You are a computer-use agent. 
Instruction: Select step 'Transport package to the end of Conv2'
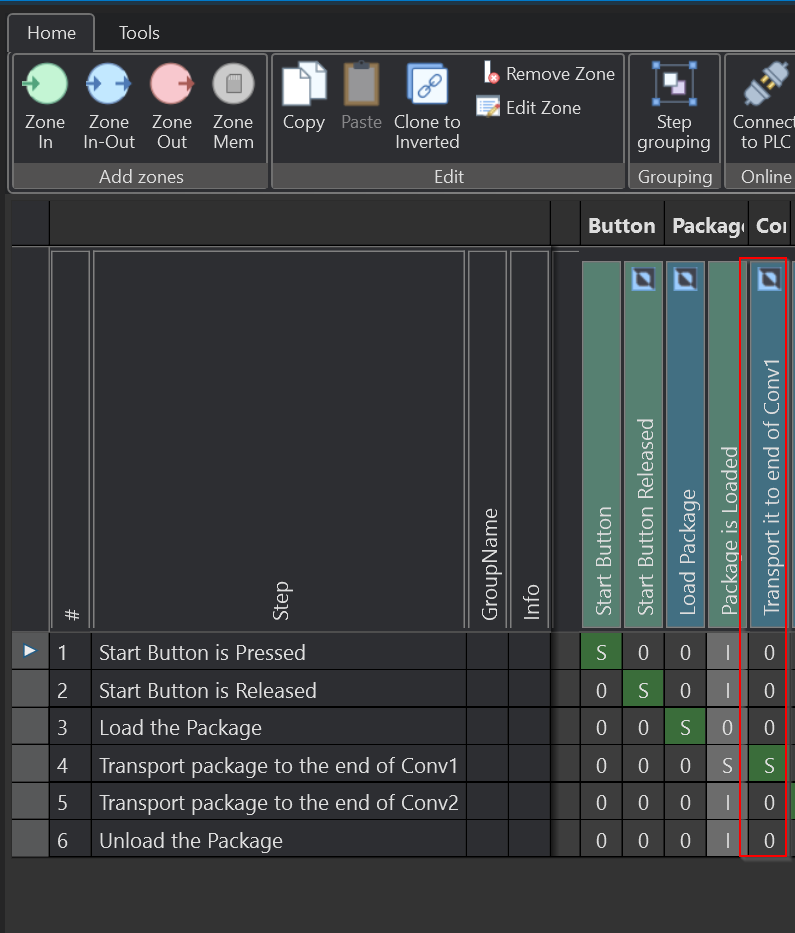[278, 803]
